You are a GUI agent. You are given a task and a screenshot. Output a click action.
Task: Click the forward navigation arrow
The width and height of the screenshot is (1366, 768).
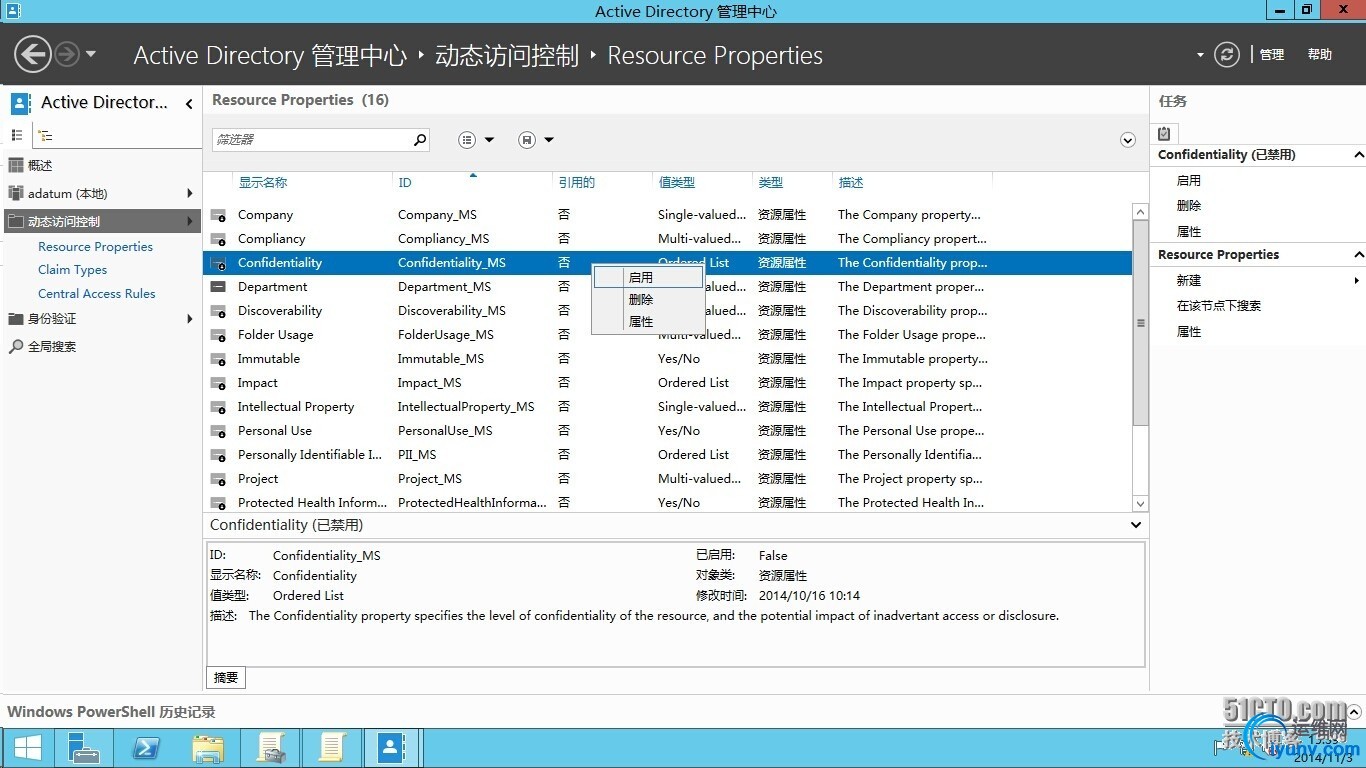coord(67,54)
